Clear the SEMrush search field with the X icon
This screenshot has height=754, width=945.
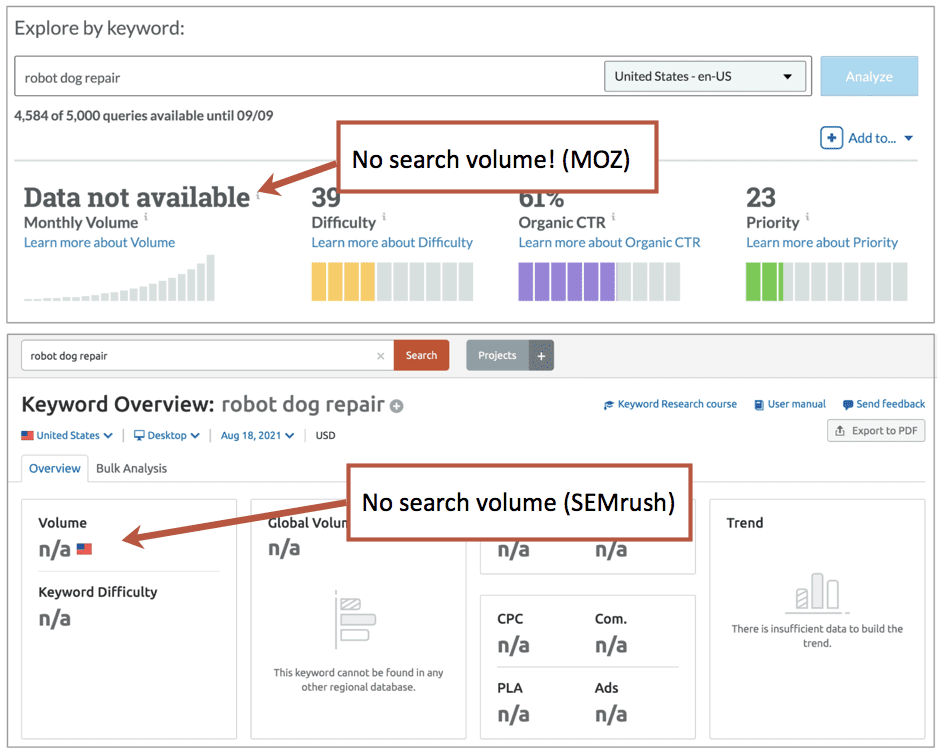click(380, 355)
